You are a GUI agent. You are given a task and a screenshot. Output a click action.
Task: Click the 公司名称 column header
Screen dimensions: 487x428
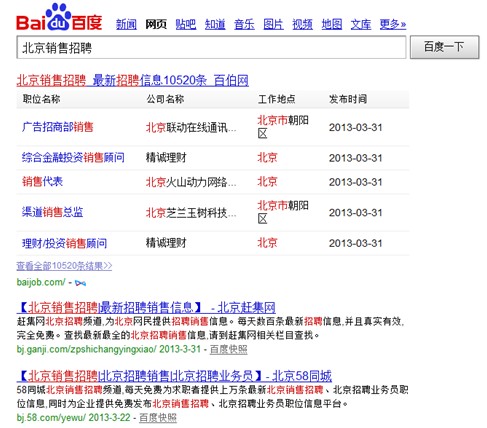[165, 99]
